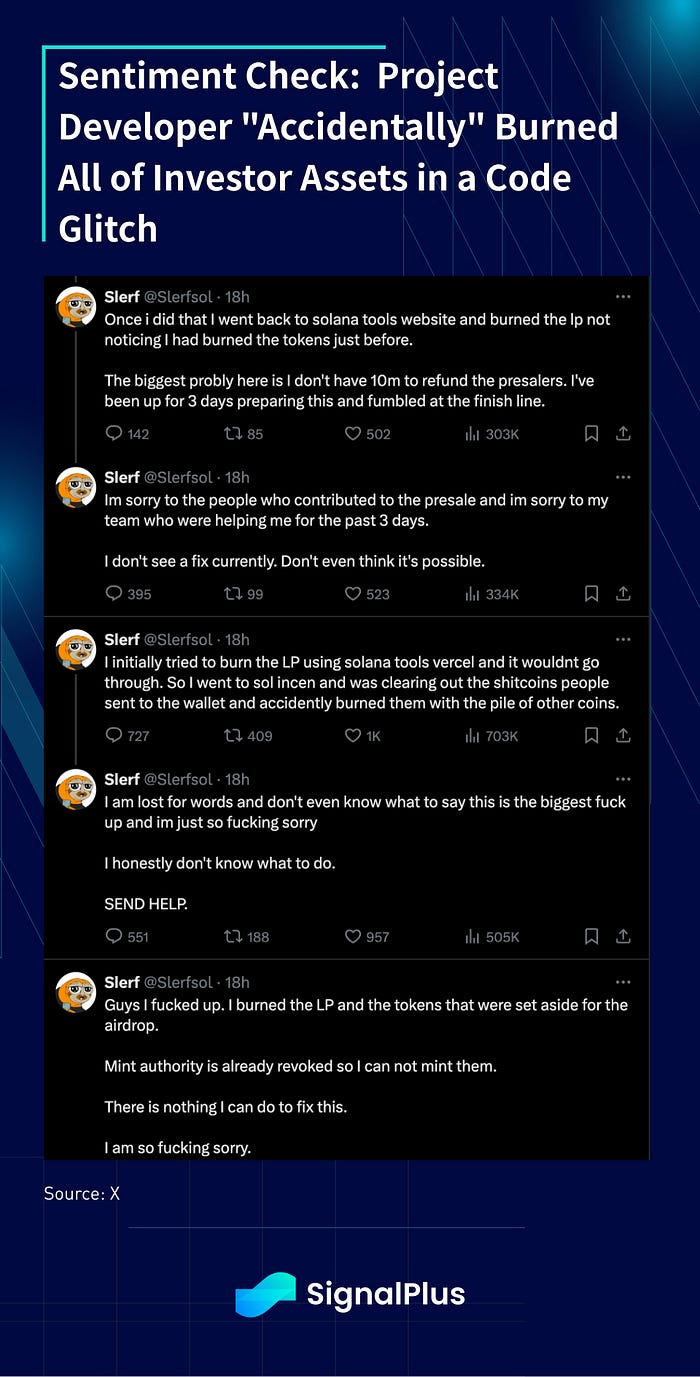Viewport: 700px width, 1377px height.
Task: Retweet the post with 85 retweets
Action: pos(233,434)
